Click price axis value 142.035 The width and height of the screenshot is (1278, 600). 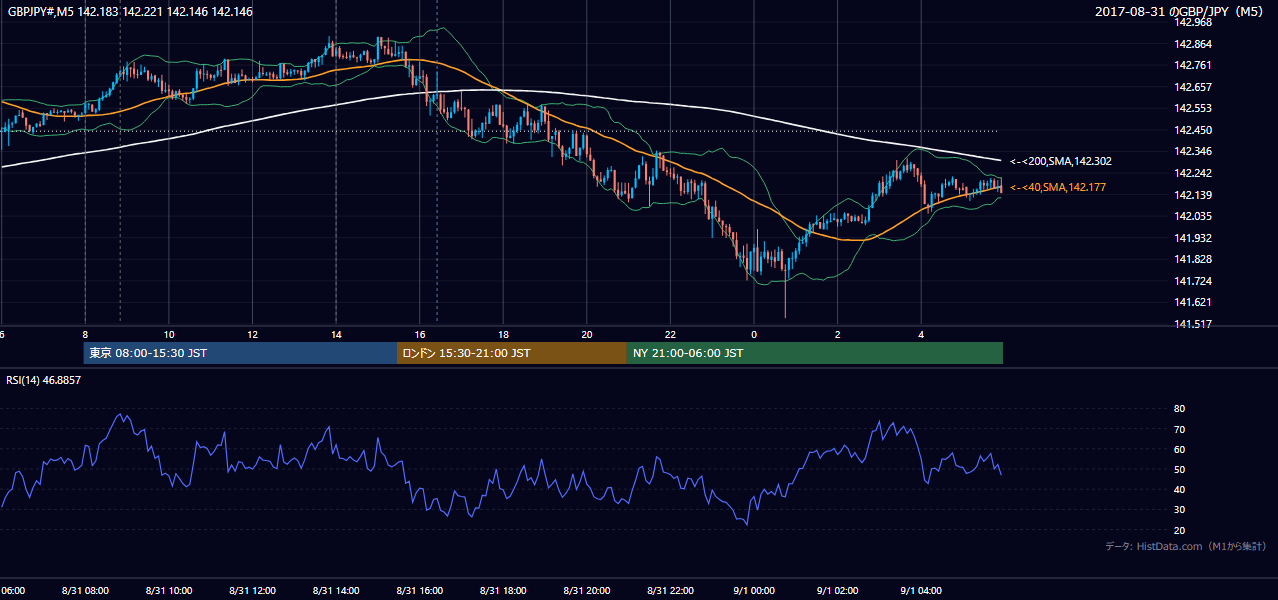pos(1194,216)
